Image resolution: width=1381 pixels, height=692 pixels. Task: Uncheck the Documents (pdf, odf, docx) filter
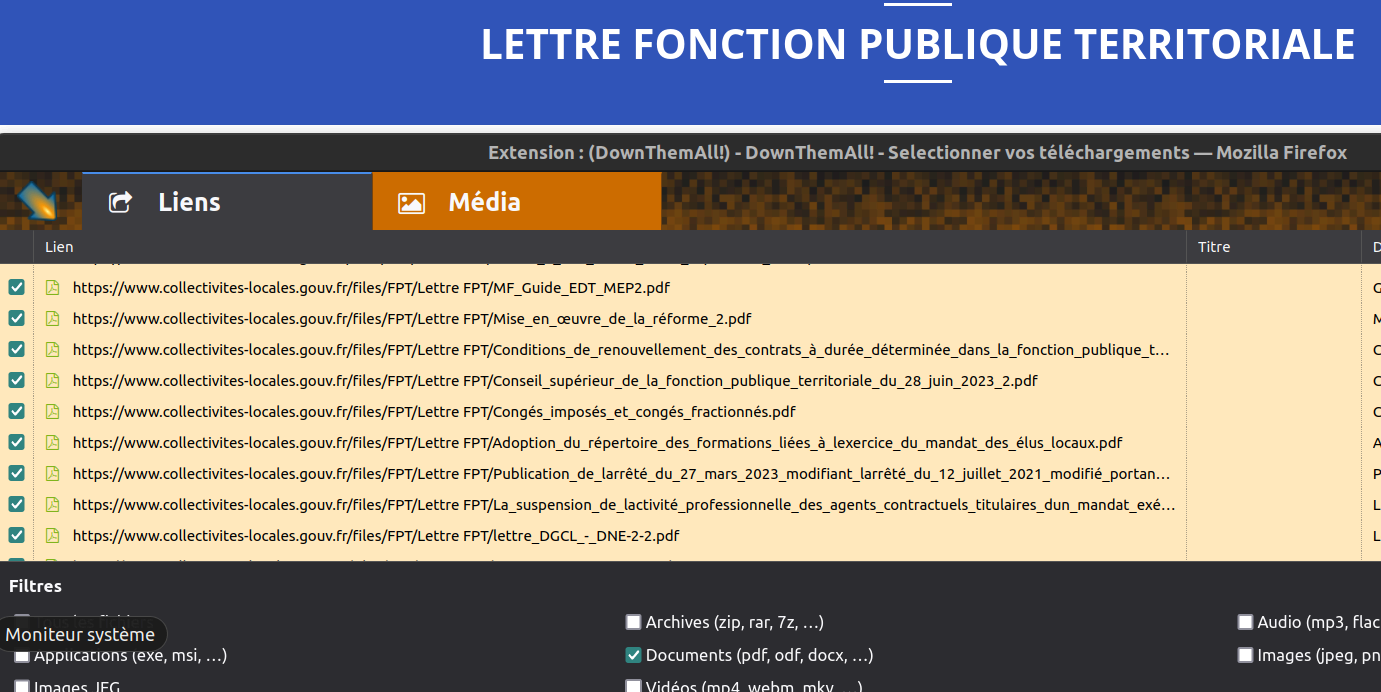pyautogui.click(x=633, y=655)
